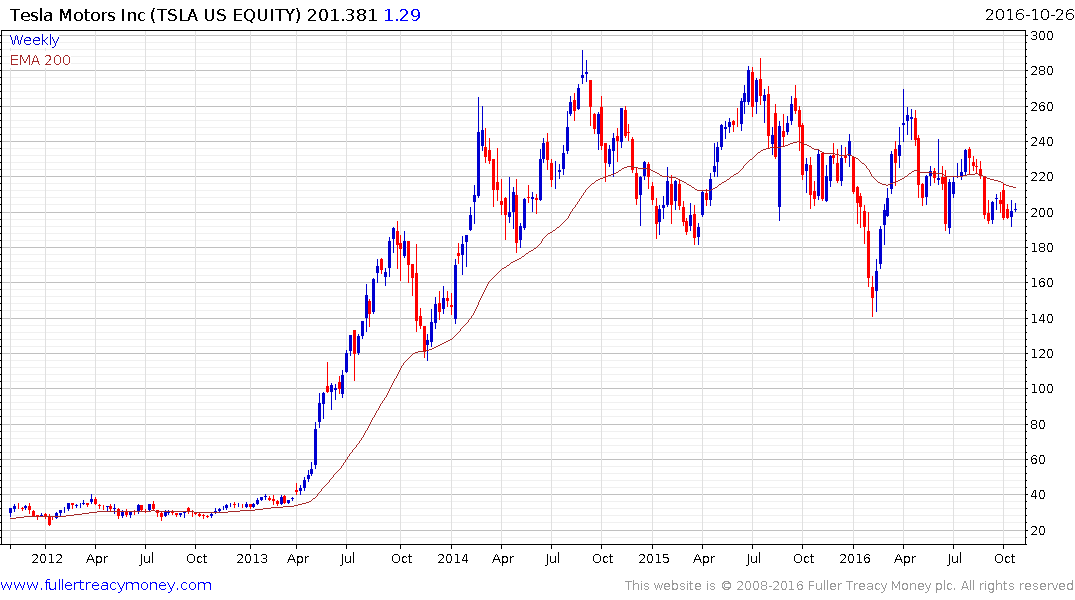The height and width of the screenshot is (600, 1075).
Task: Click the Oct label just before 2013
Action: pos(197,558)
